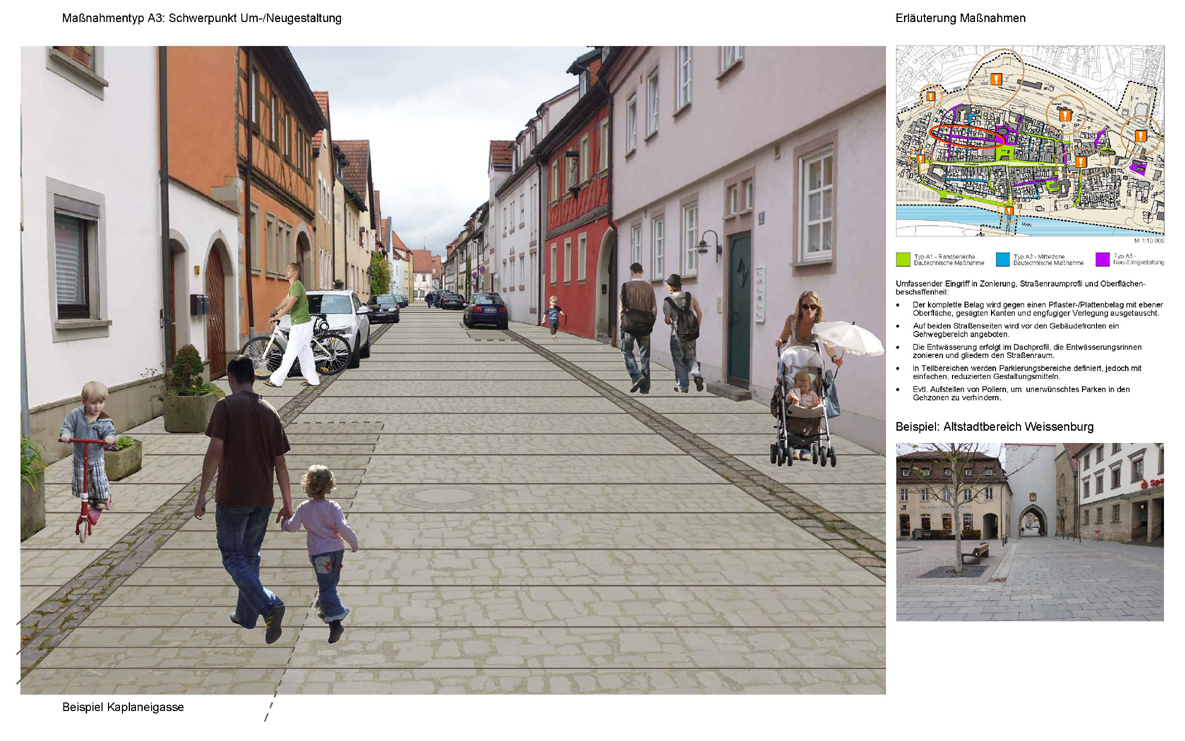Click the 'Erläuterung Maßnahmen' heading
1185x741 pixels.
pos(960,18)
